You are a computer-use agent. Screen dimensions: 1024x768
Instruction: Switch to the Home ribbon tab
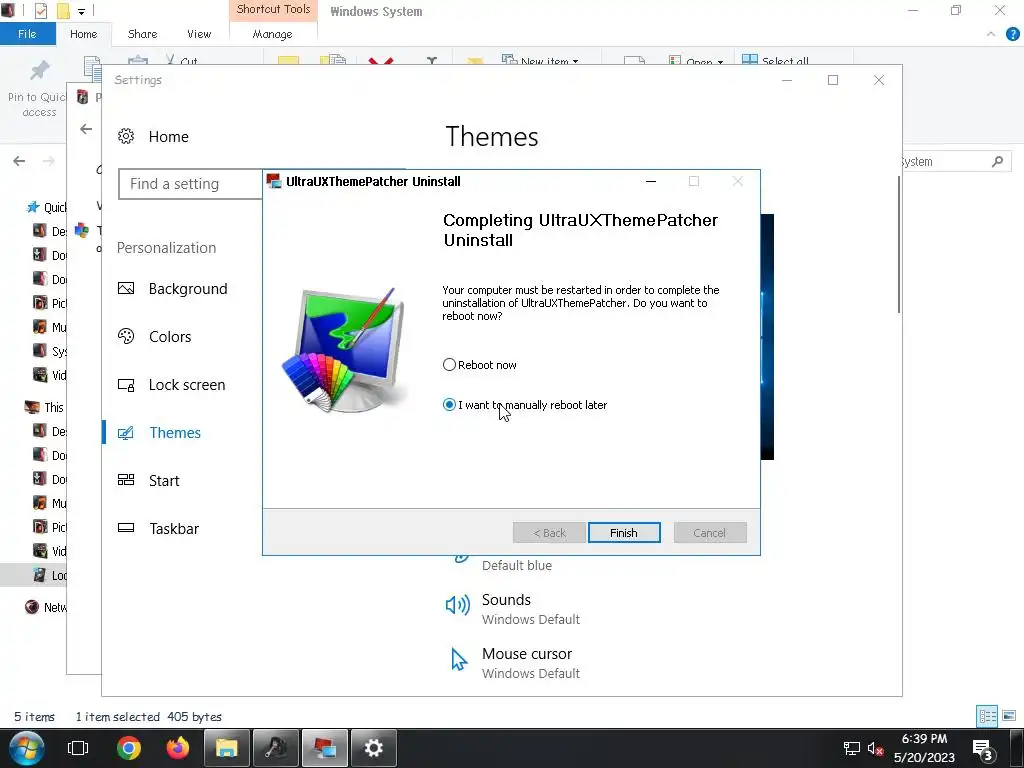click(84, 34)
